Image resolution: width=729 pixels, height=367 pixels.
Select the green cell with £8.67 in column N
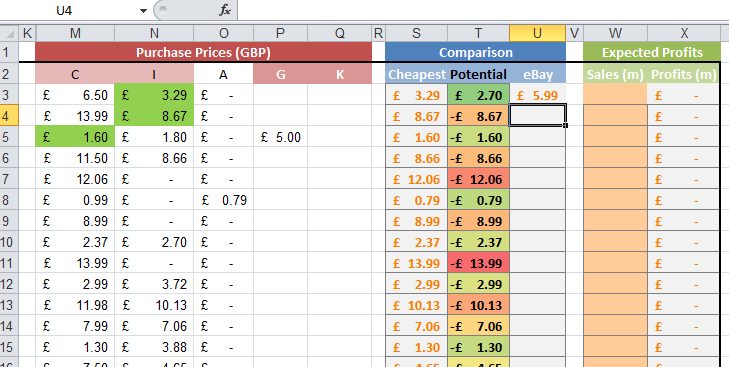[x=154, y=115]
